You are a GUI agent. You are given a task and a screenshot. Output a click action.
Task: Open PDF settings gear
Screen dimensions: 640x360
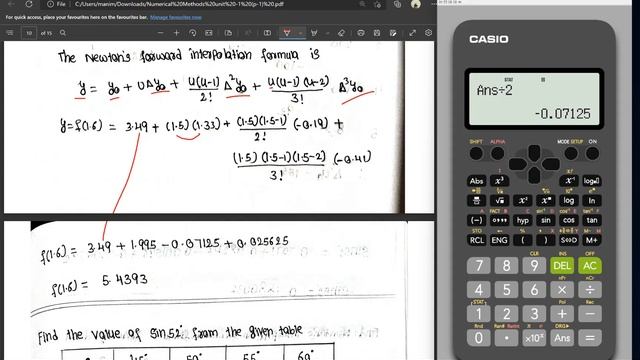tap(428, 33)
